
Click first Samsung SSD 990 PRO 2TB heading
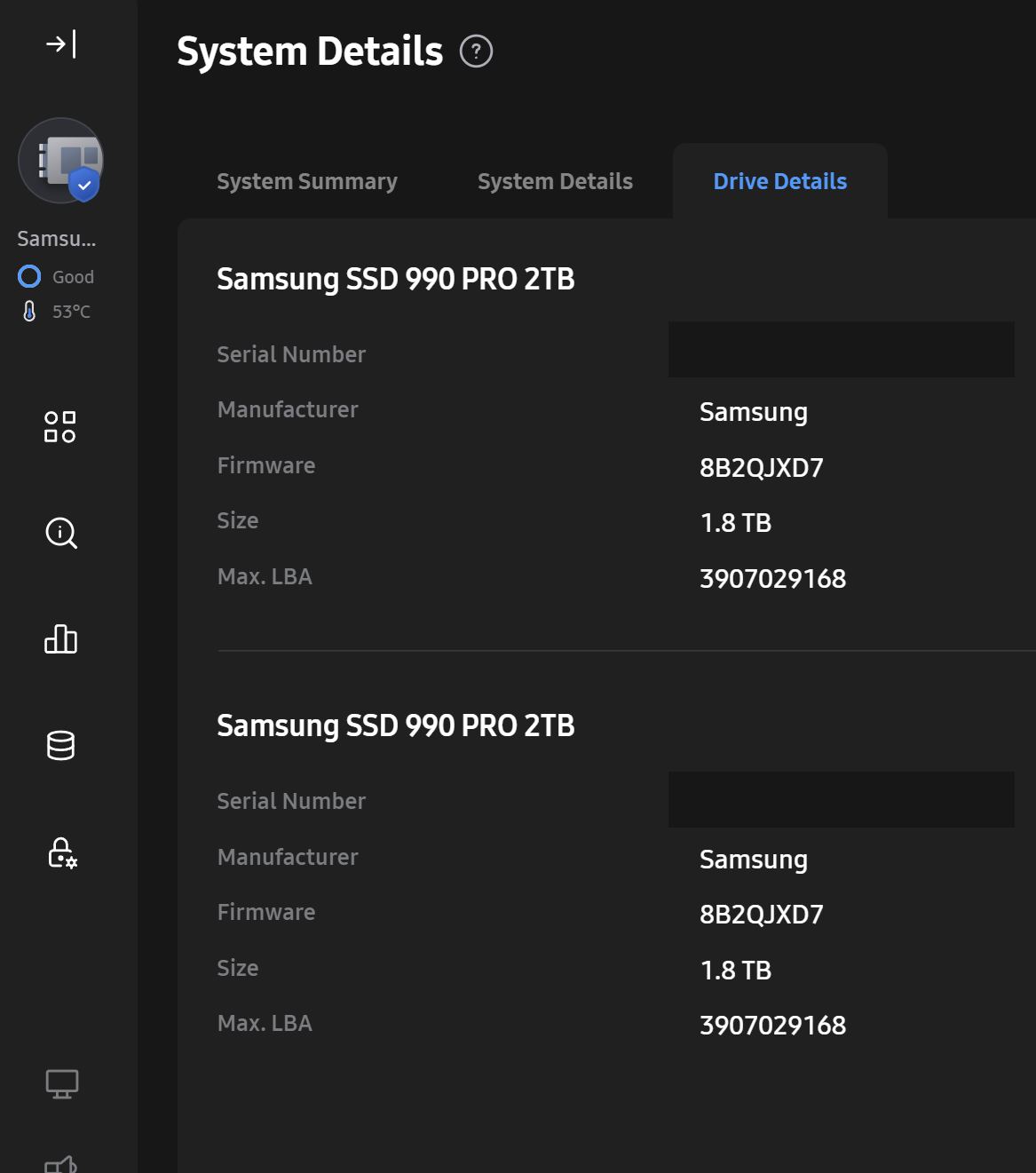pyautogui.click(x=396, y=279)
